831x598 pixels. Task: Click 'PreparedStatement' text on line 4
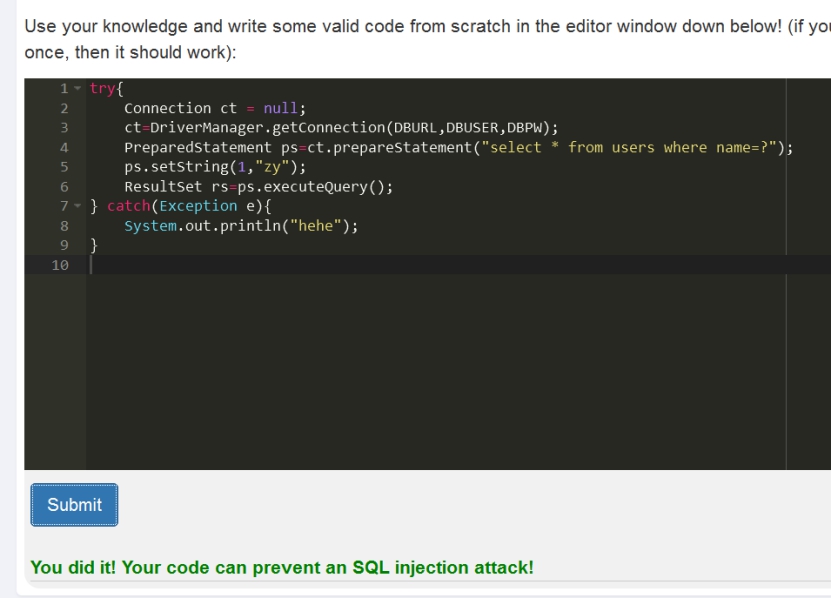coord(198,147)
